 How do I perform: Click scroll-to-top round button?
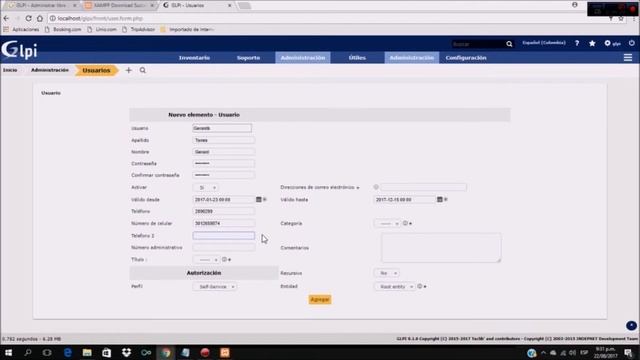[x=631, y=325]
